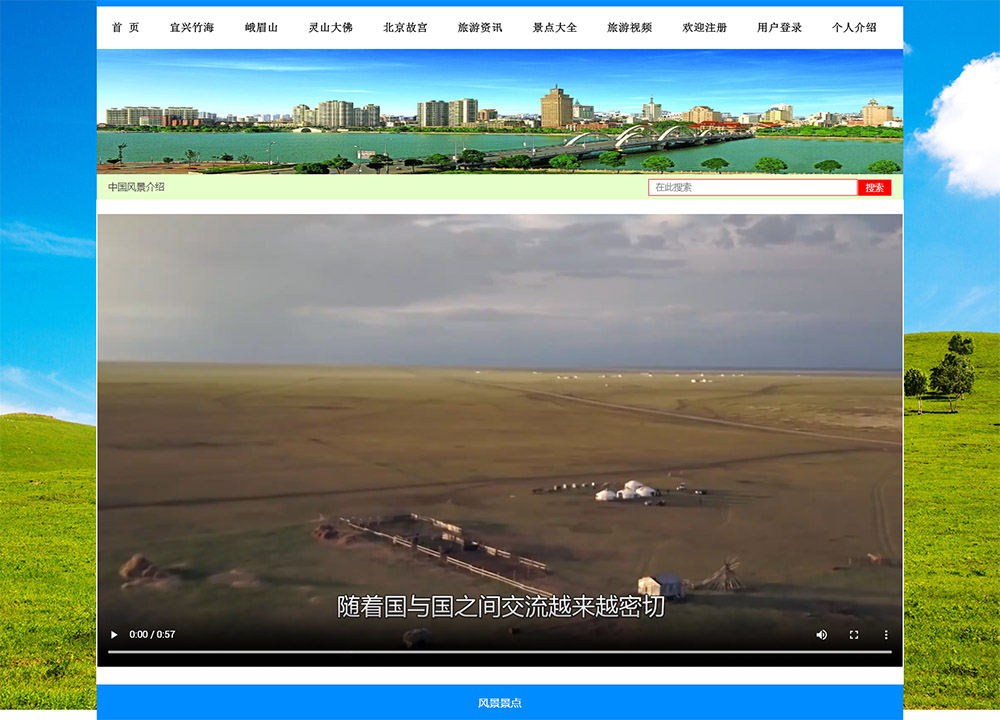Open the 宜兴竹海 menu item
The height and width of the screenshot is (720, 1000).
click(x=192, y=27)
